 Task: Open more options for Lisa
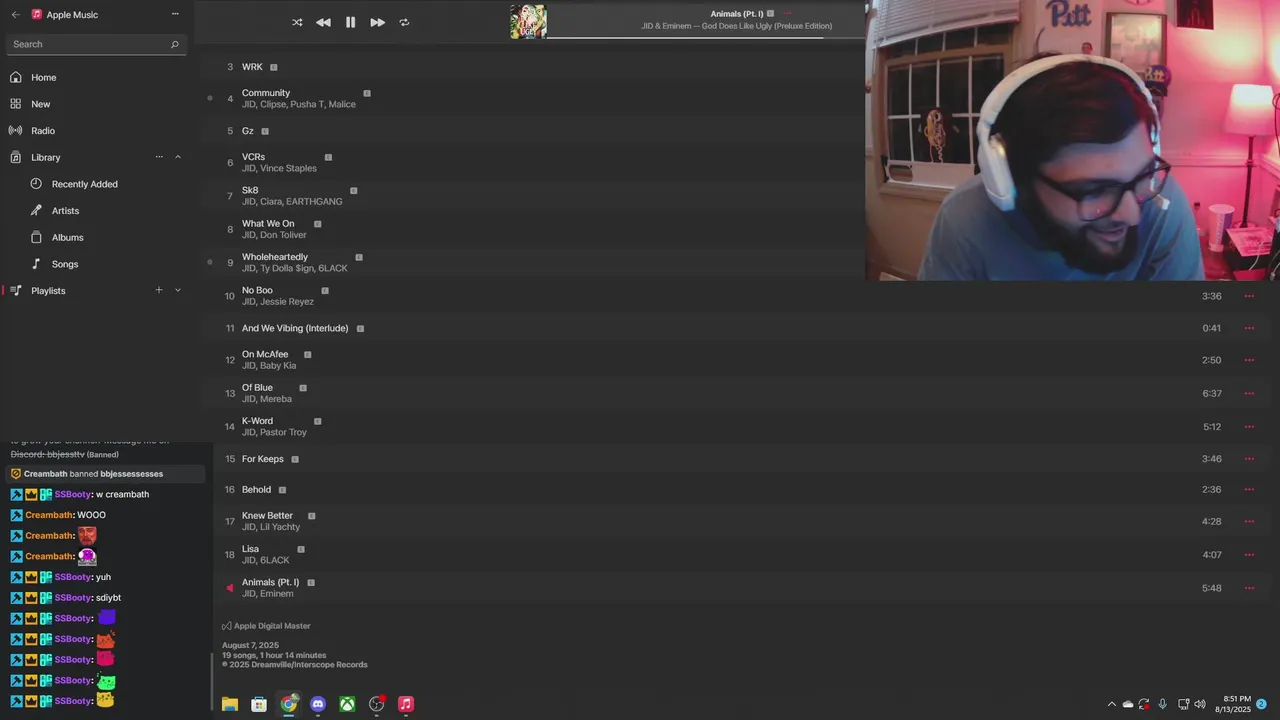1249,555
